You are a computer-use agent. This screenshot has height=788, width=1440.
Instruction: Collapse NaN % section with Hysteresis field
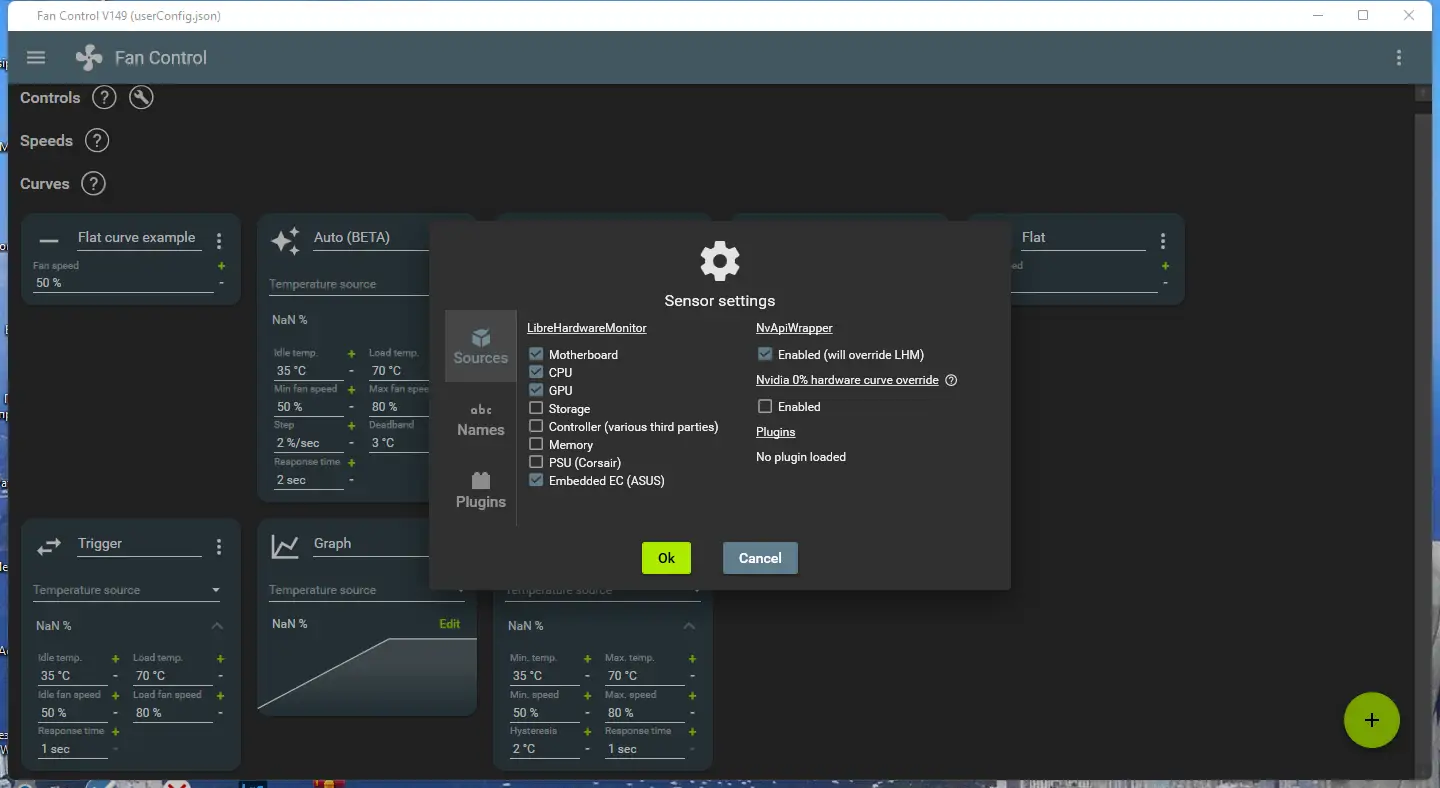pos(689,626)
